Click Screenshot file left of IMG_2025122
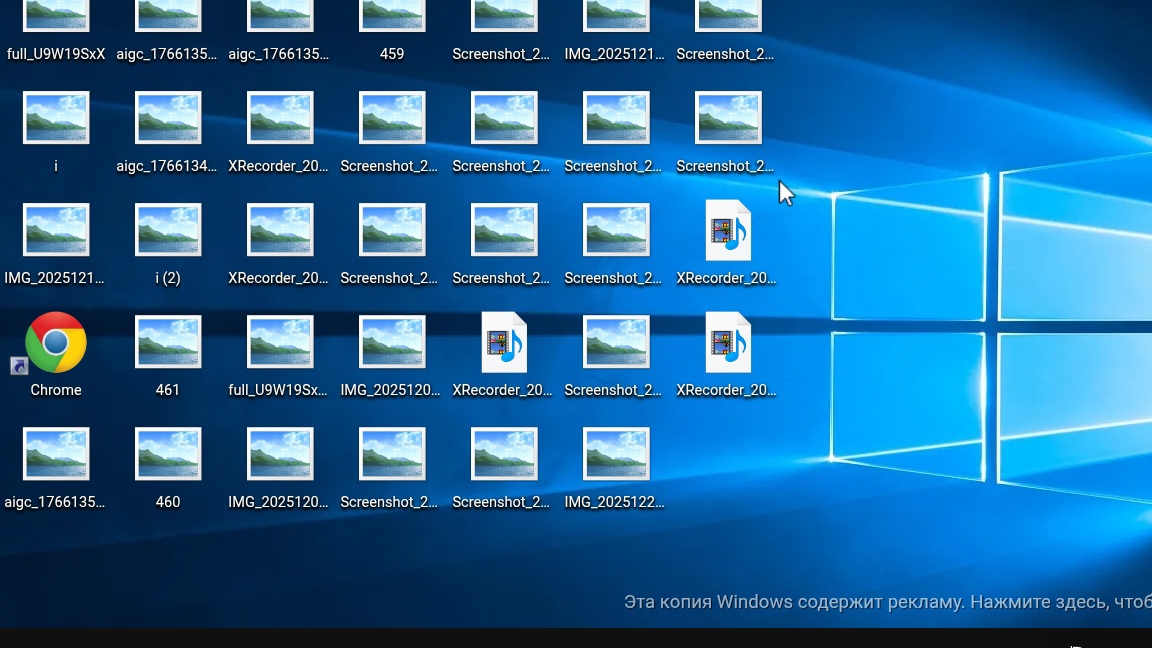 (x=504, y=455)
